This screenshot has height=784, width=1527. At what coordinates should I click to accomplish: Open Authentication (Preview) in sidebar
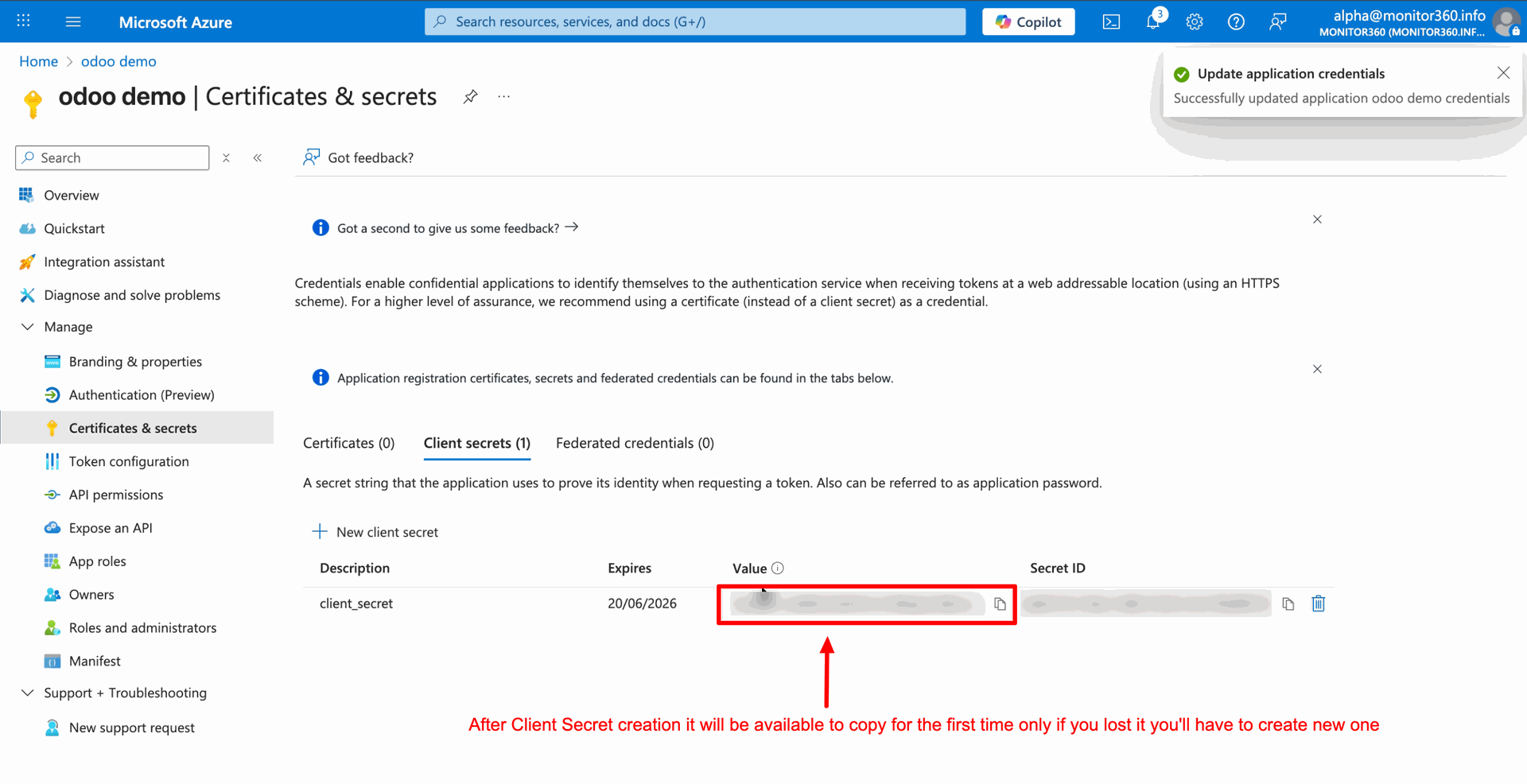coord(142,395)
